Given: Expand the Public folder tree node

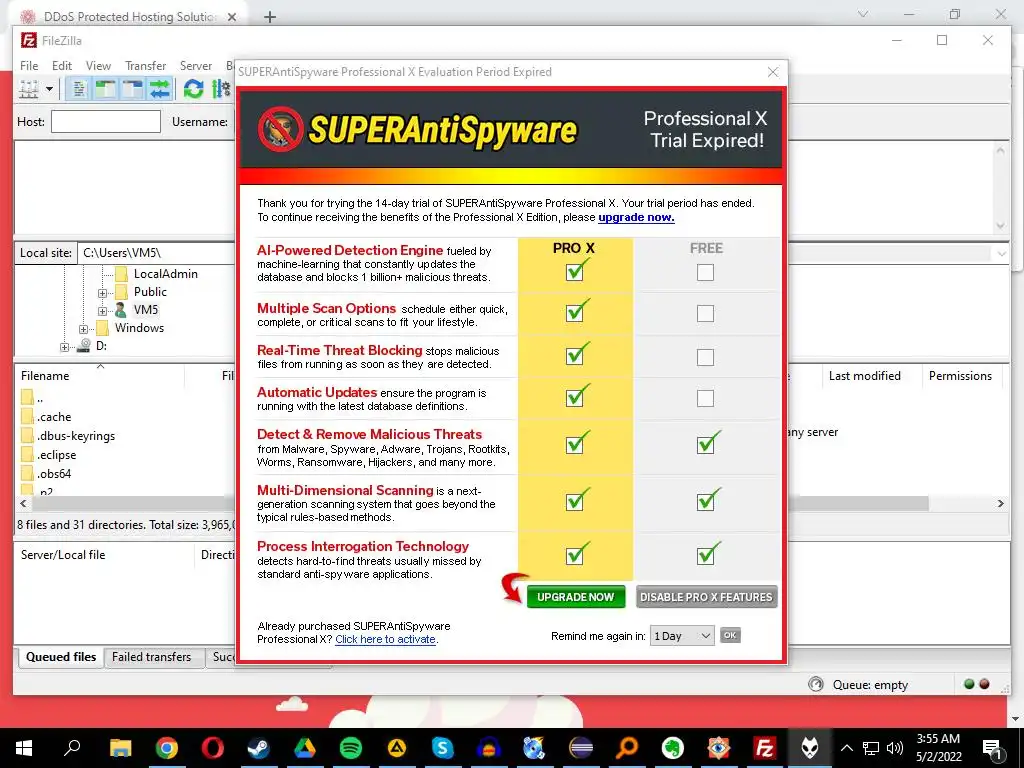Looking at the screenshot, I should 102,293.
